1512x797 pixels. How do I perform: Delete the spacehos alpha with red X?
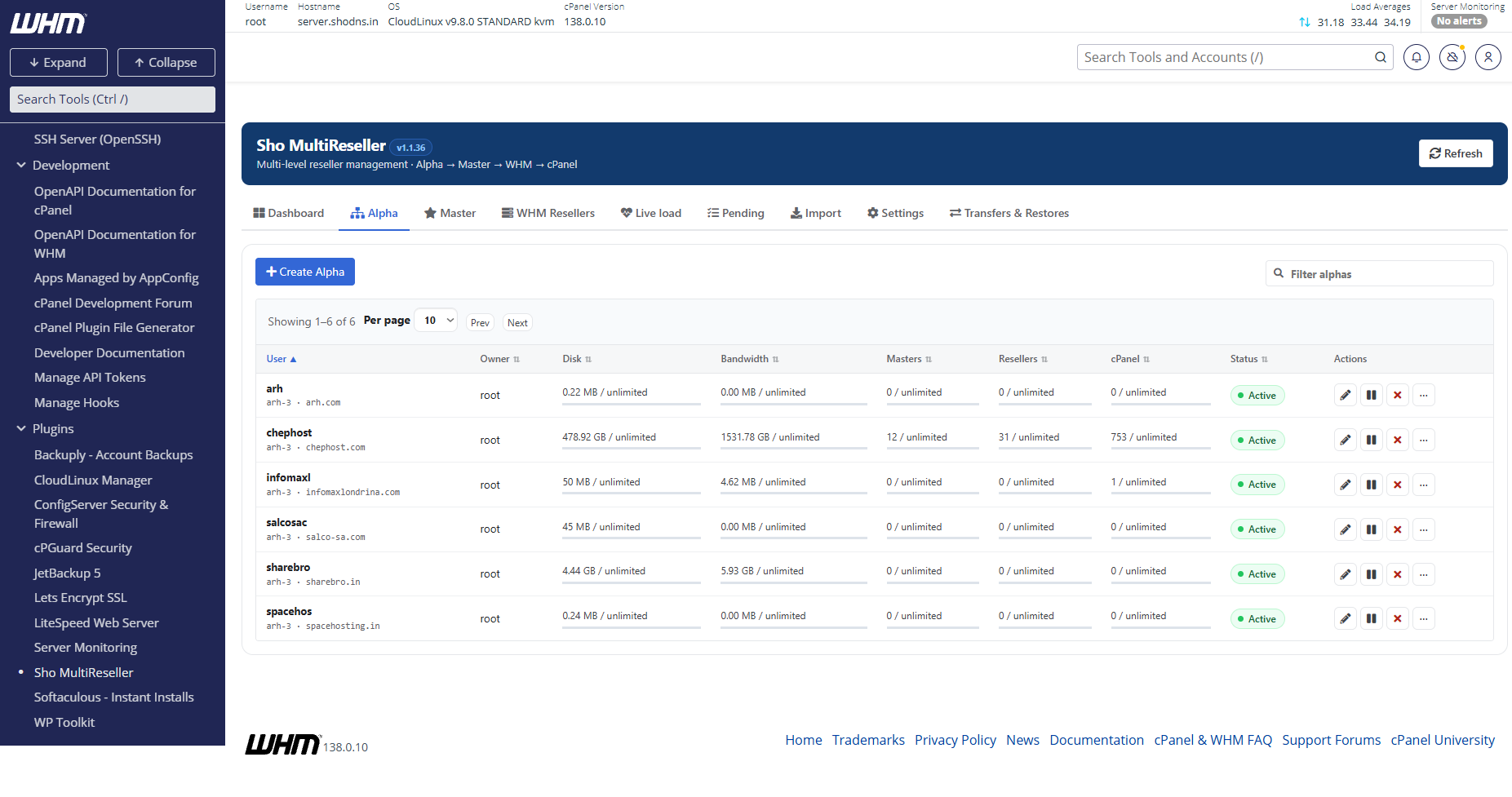click(1398, 618)
